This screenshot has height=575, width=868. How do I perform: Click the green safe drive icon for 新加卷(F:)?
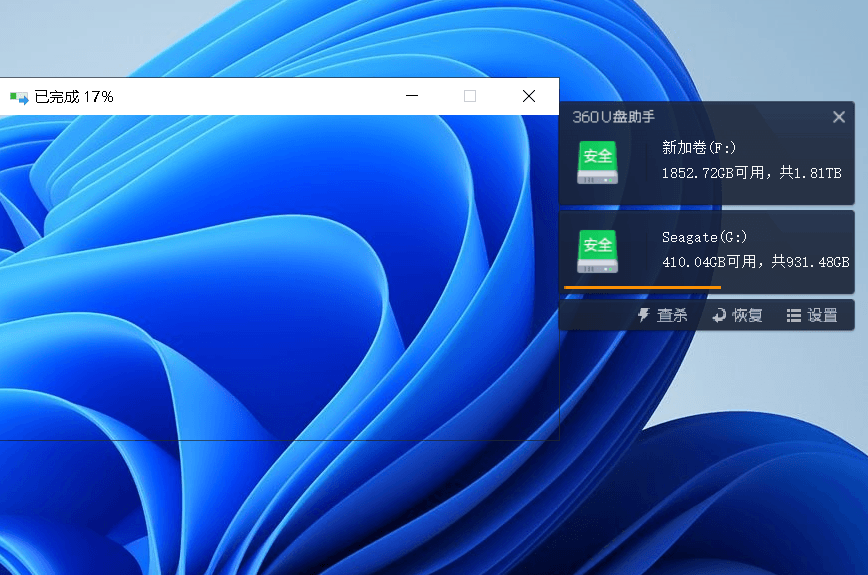pos(597,162)
